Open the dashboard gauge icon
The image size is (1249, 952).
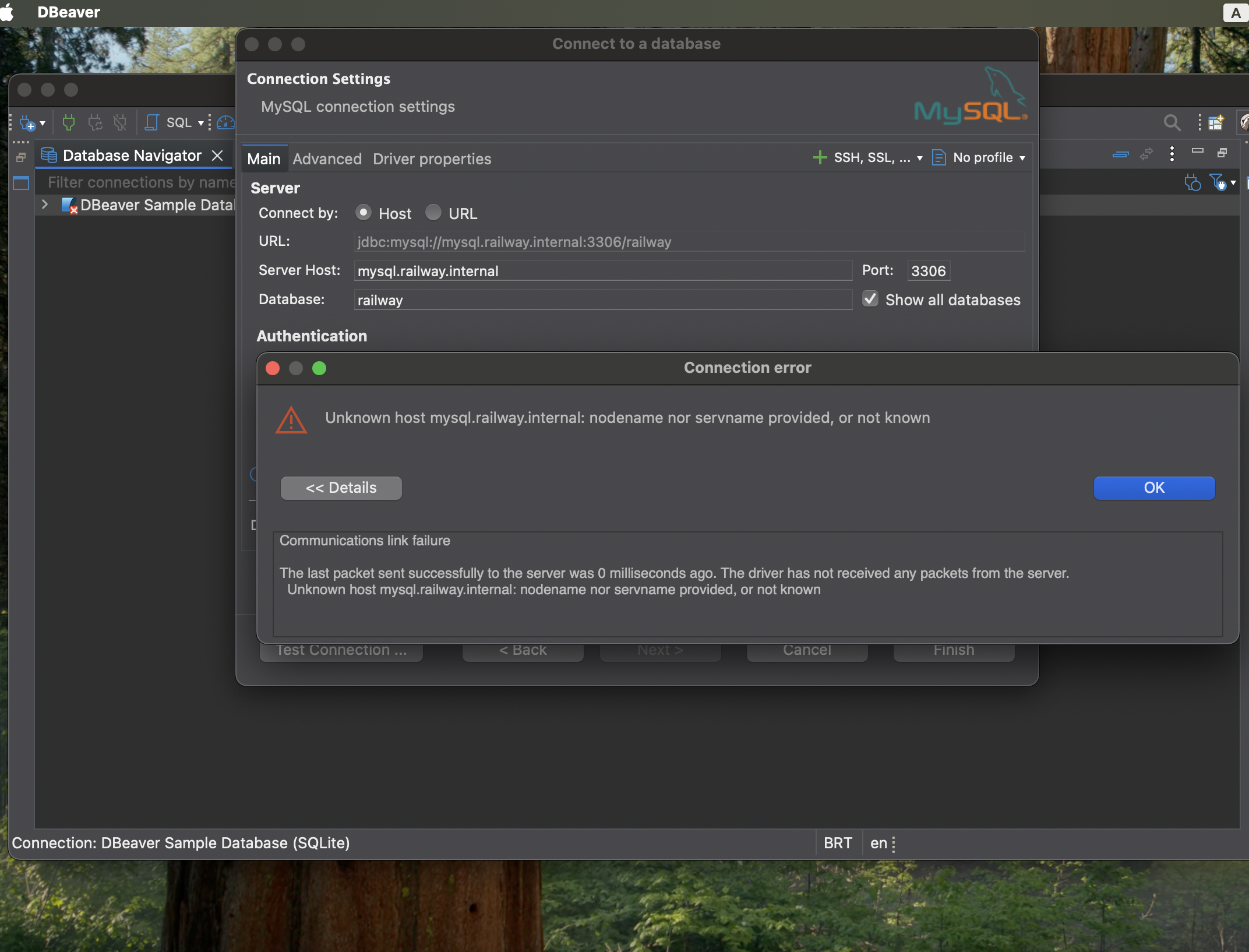(225, 123)
